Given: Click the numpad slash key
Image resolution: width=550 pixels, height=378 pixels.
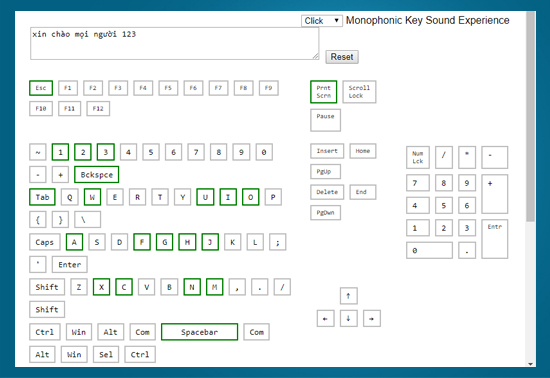Looking at the screenshot, I should click(444, 158).
